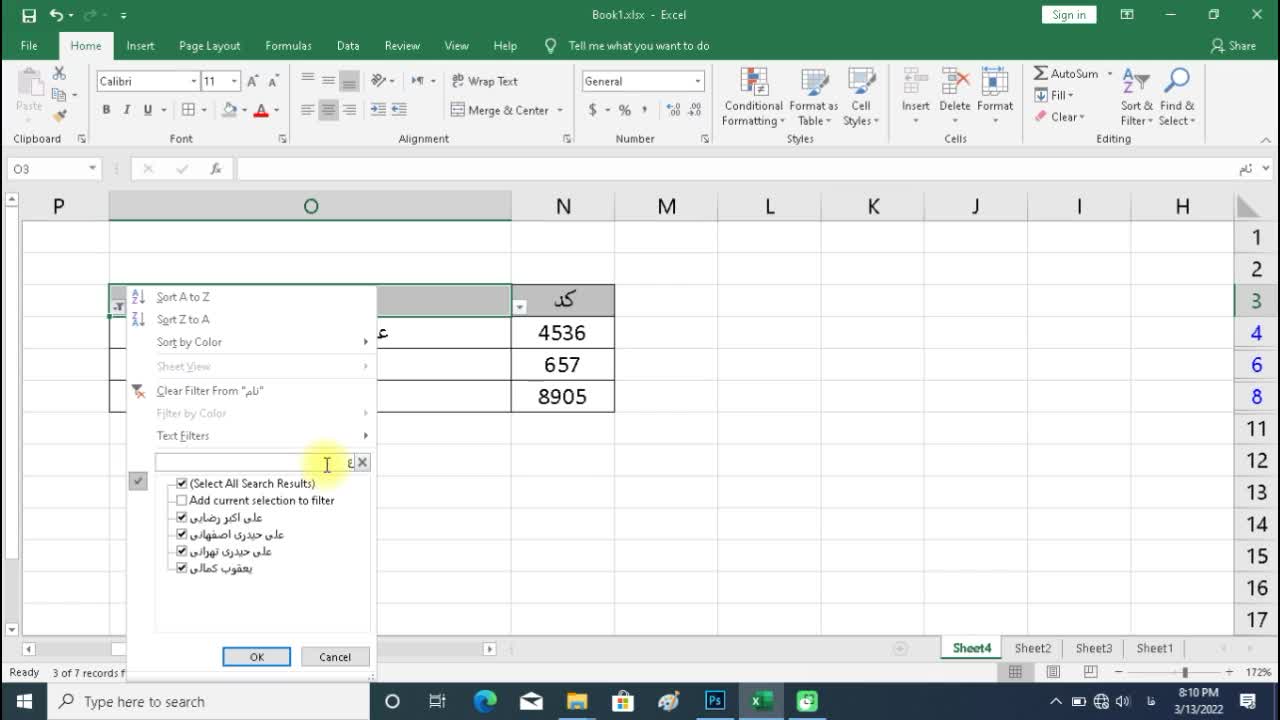Click the Find & Select magnifier icon

coord(1177,82)
